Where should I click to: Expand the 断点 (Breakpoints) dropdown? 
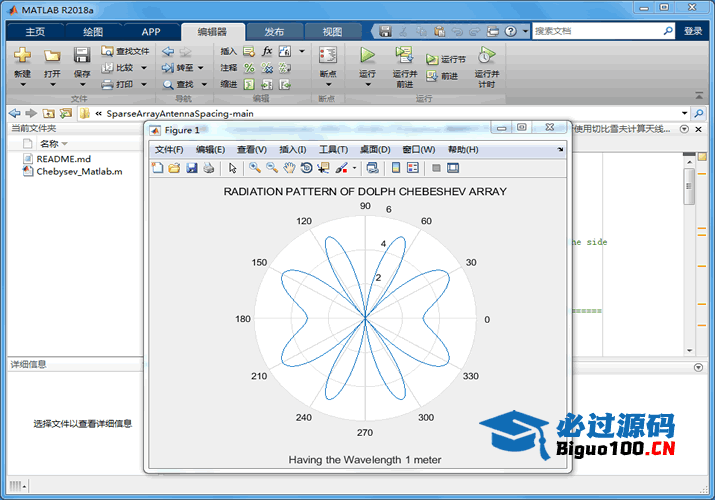327,85
